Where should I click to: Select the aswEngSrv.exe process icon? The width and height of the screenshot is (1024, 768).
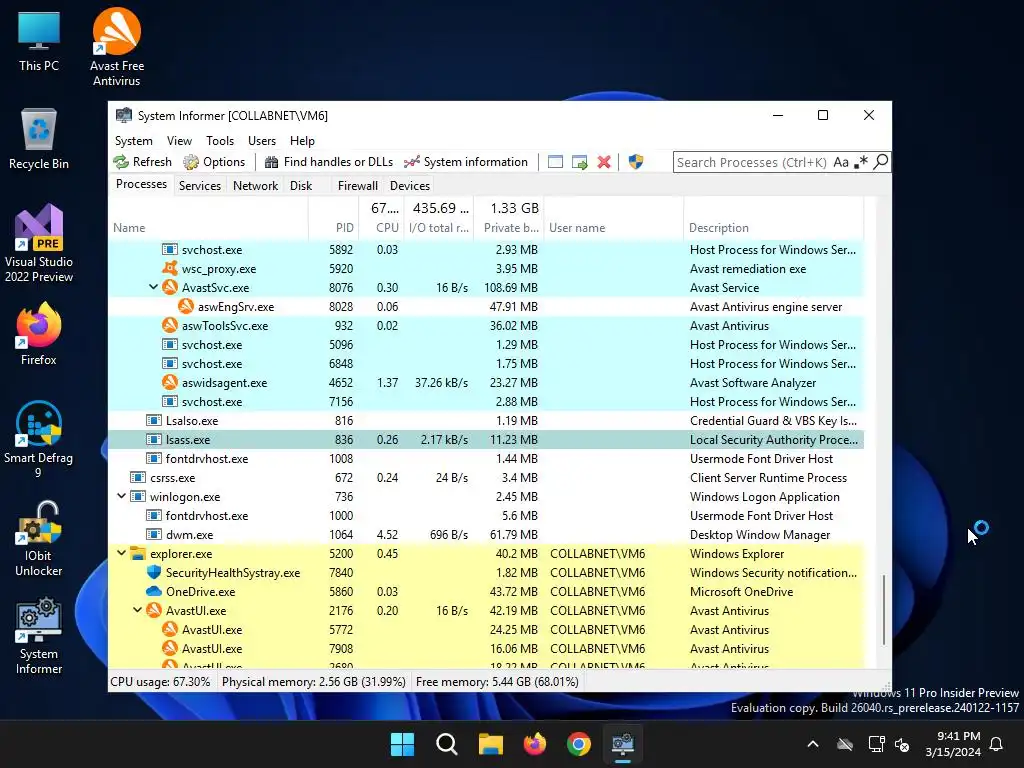click(x=185, y=306)
